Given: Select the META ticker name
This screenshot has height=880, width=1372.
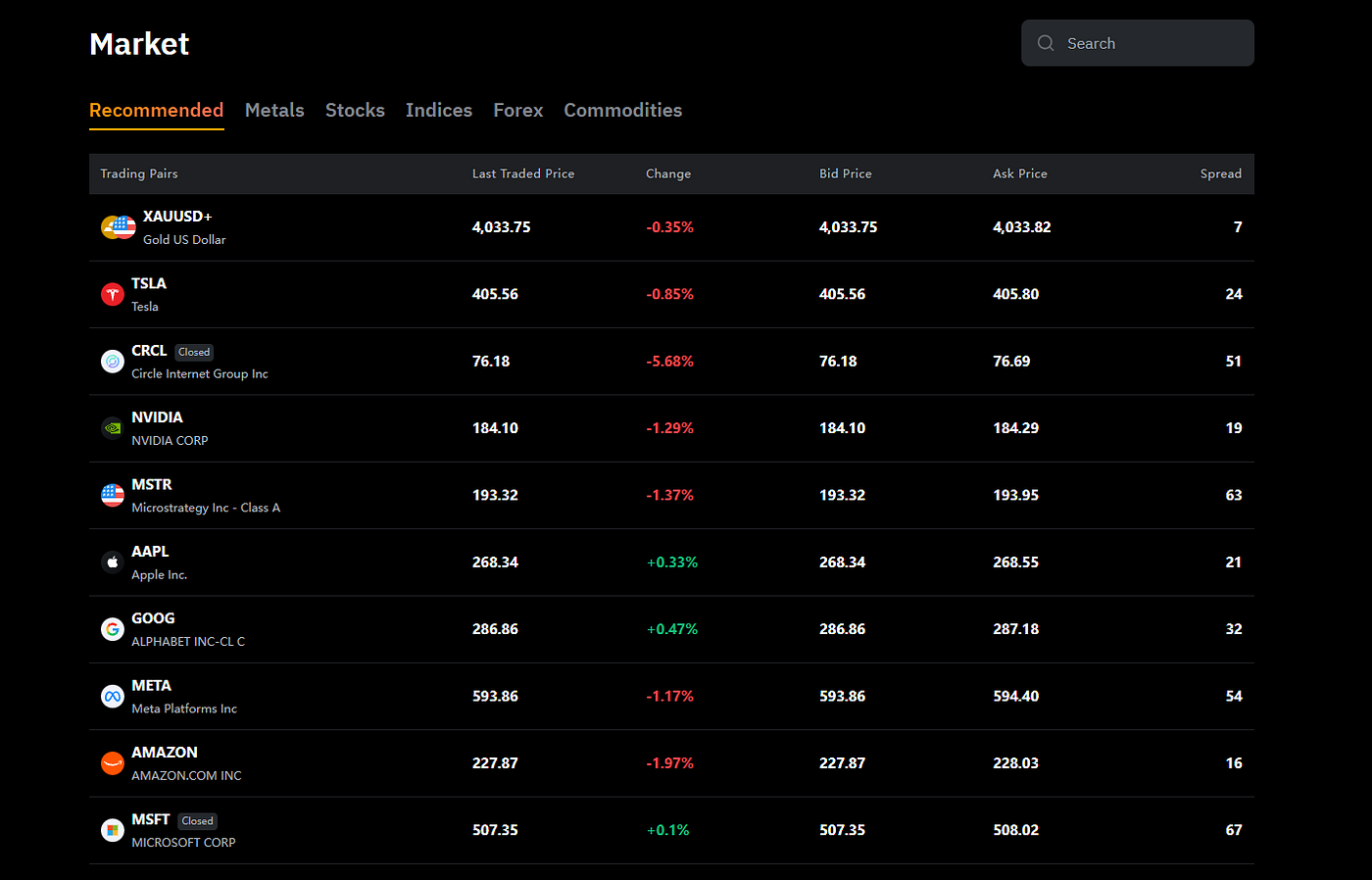Looking at the screenshot, I should coord(151,686).
